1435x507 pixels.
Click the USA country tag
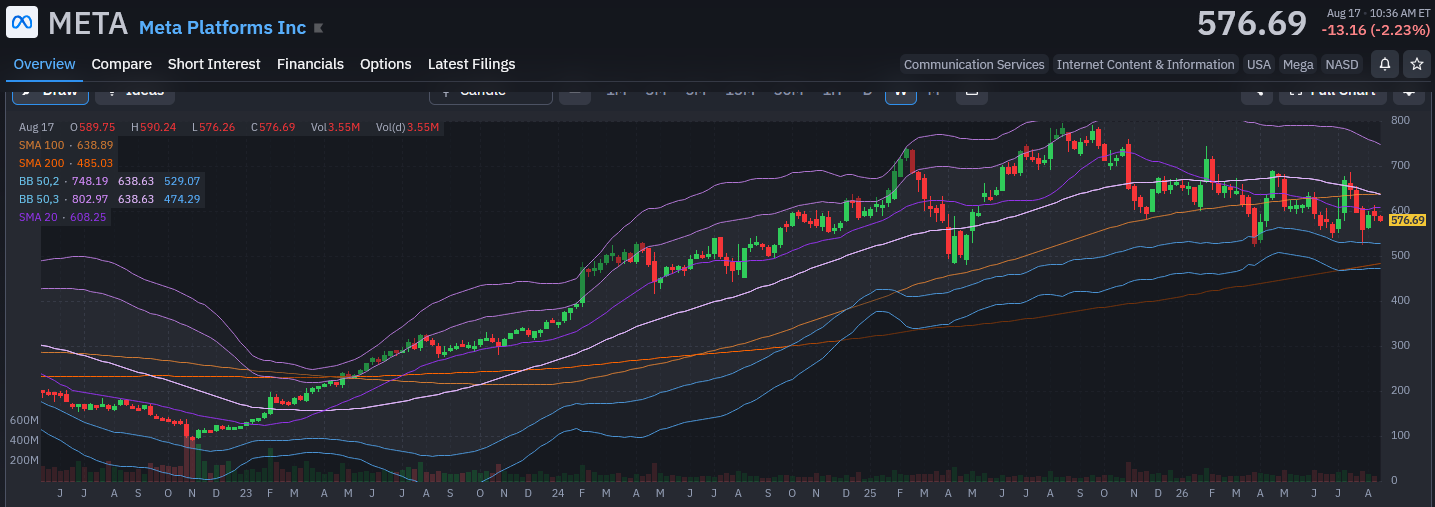coord(1259,64)
